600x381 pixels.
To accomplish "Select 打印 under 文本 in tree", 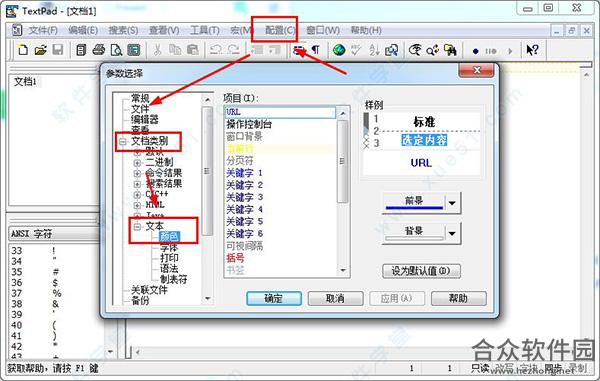I will click(169, 258).
